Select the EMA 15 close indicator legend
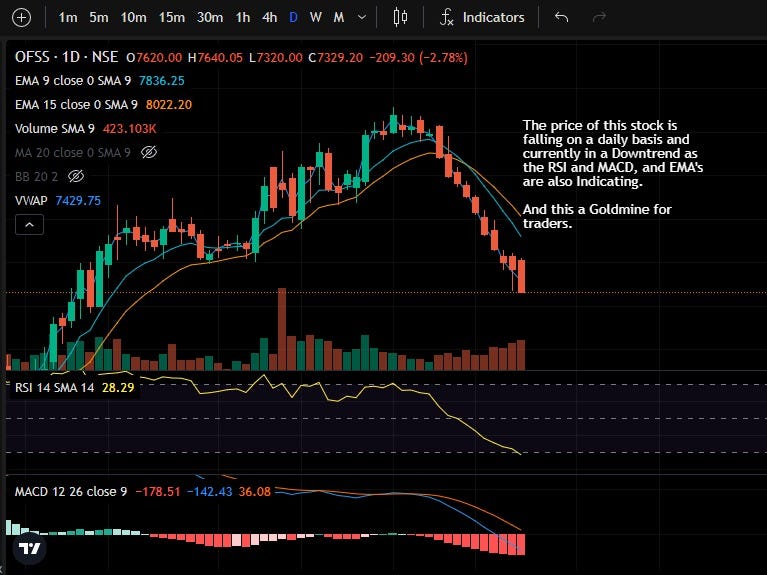The image size is (767, 575). coord(76,105)
